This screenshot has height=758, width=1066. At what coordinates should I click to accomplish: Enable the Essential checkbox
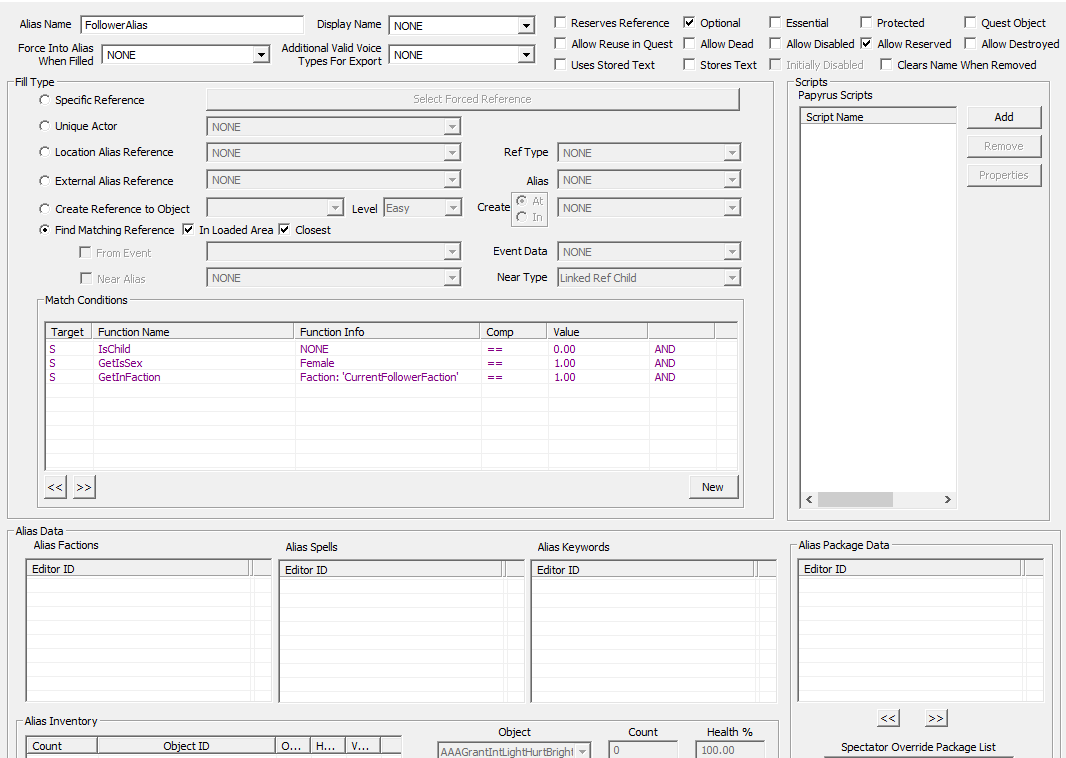click(776, 22)
